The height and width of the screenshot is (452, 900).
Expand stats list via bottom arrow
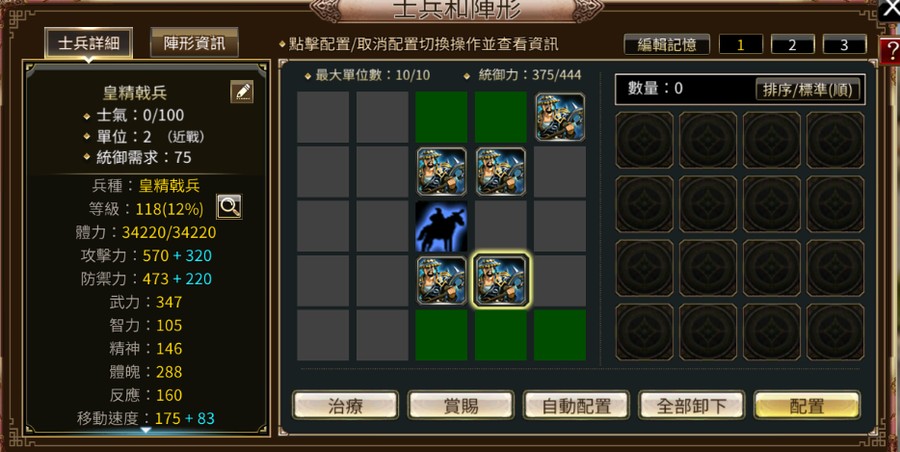click(146, 430)
